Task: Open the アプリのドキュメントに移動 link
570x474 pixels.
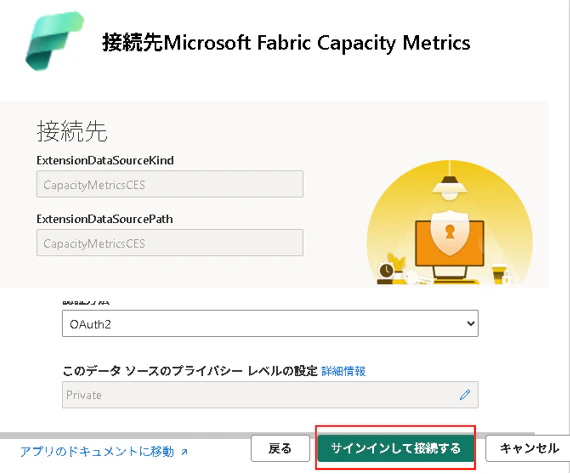Action: [x=97, y=451]
